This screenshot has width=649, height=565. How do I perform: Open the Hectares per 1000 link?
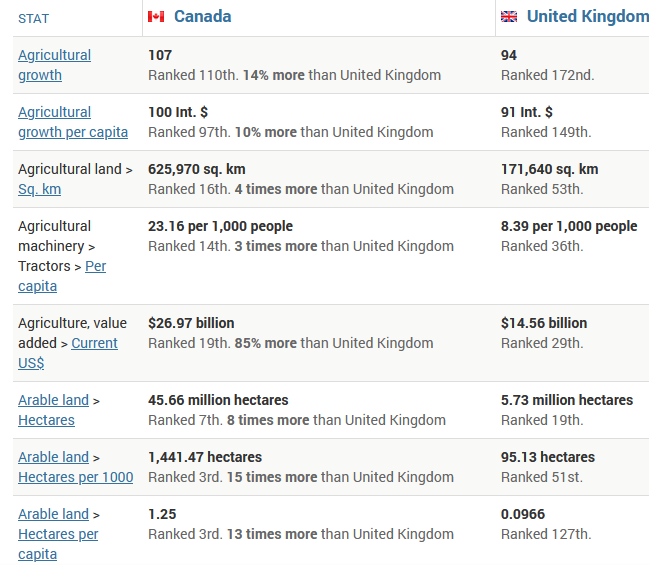(x=76, y=477)
